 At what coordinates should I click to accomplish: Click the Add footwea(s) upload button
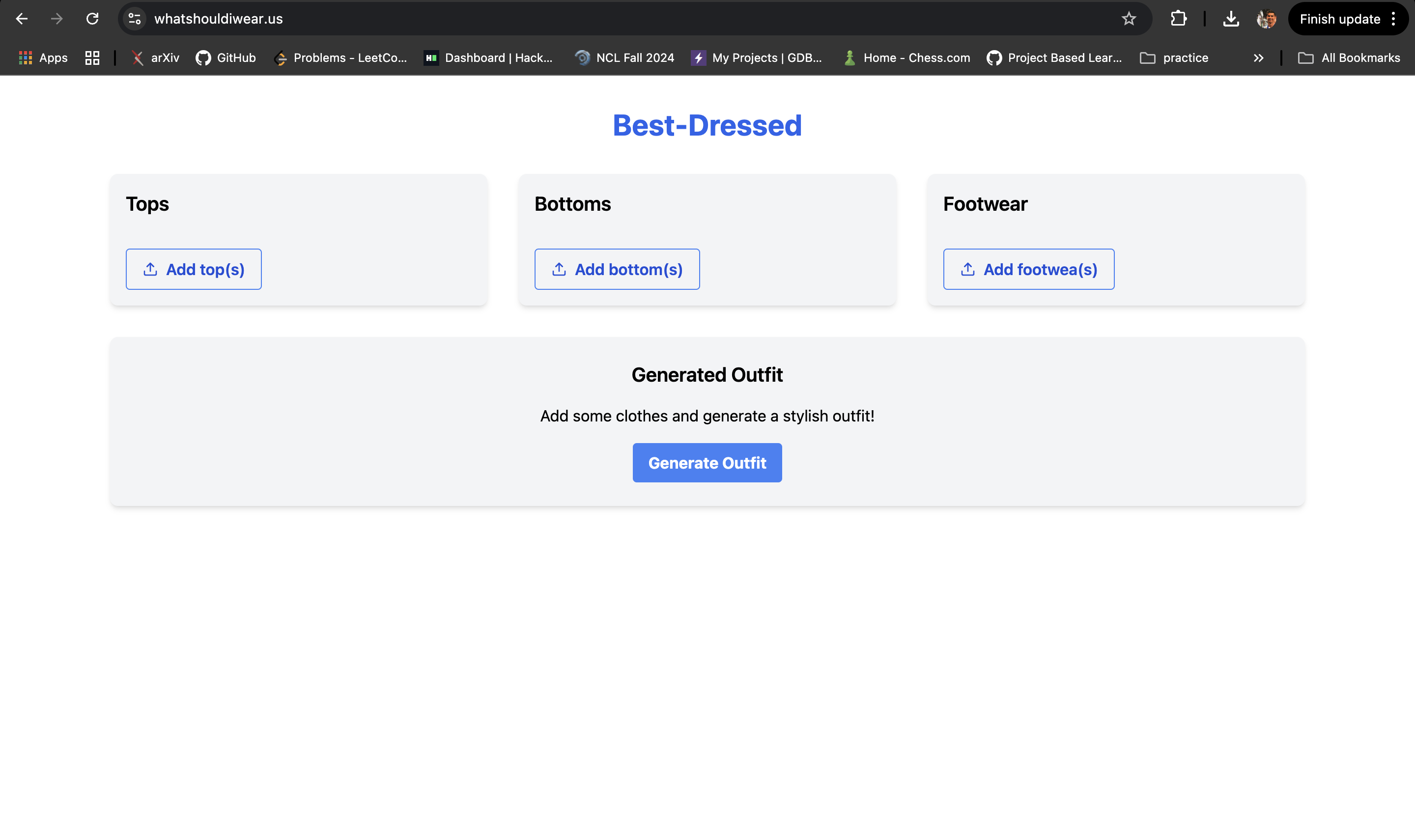1028,269
